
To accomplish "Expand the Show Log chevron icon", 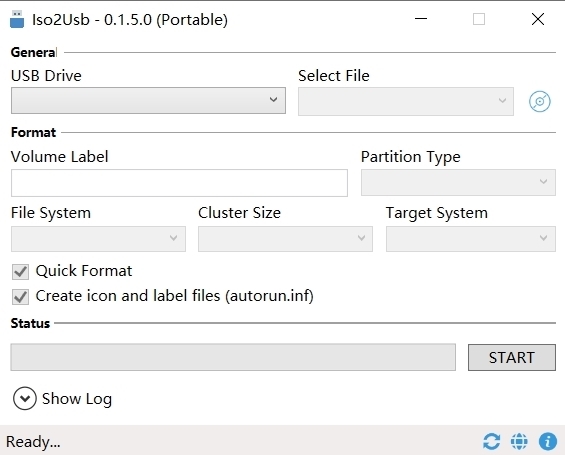I will [x=25, y=398].
